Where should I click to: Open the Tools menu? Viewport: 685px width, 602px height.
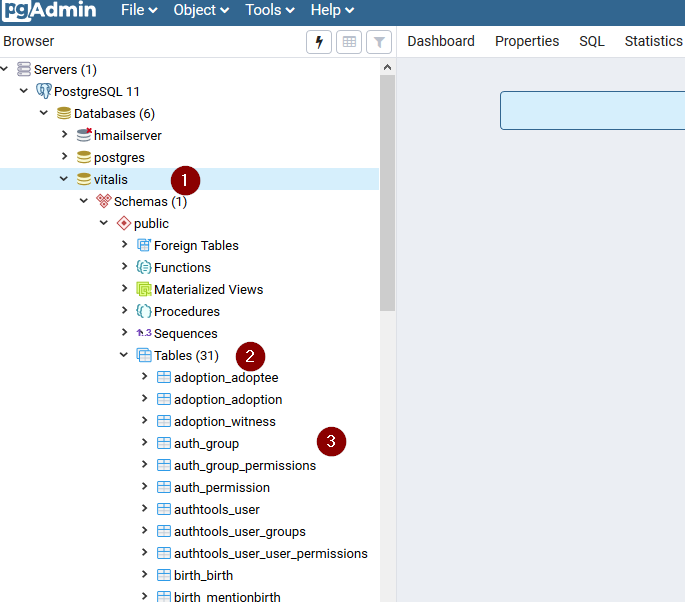(270, 10)
